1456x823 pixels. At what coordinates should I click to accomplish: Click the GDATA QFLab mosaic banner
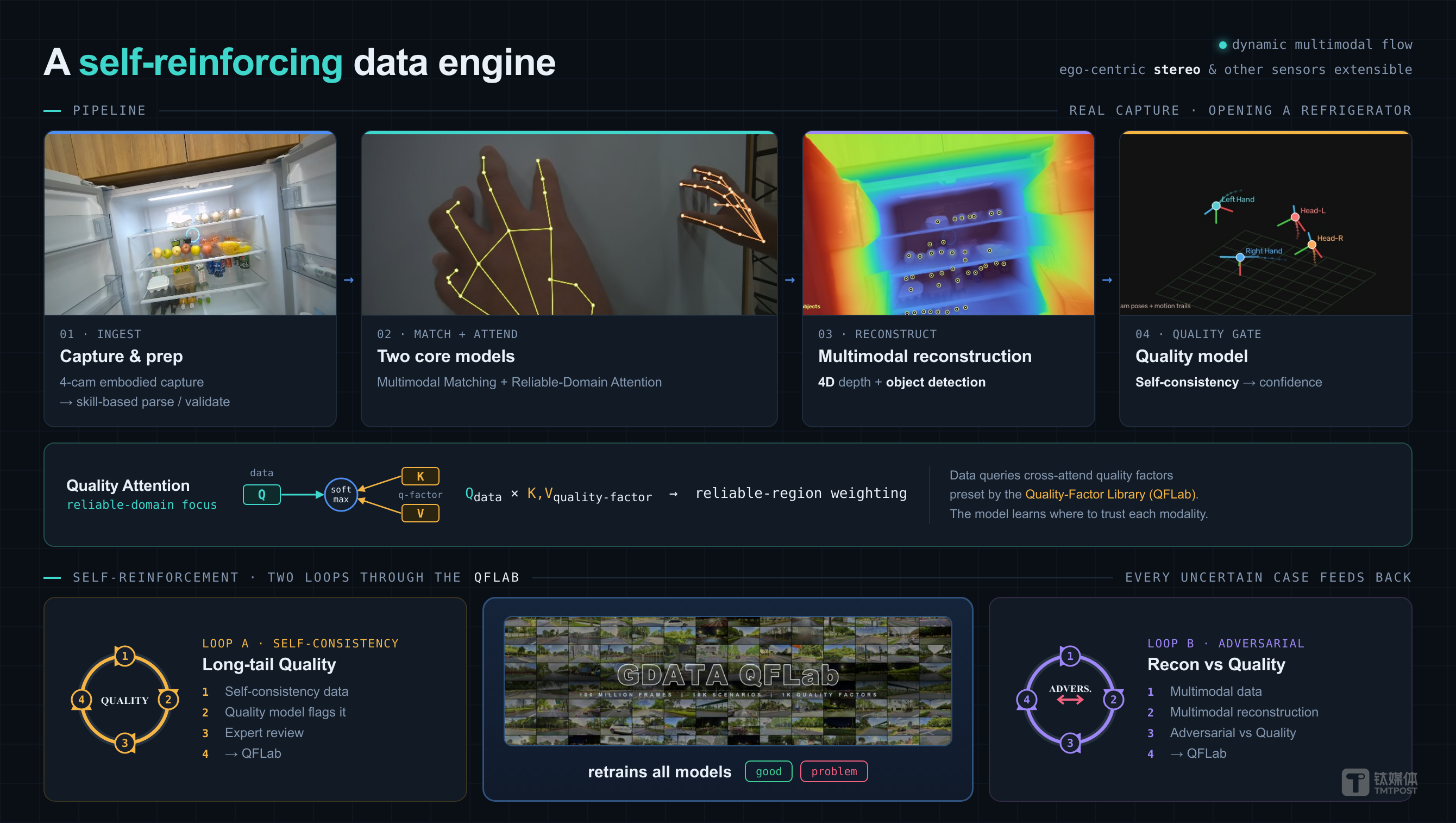[728, 681]
